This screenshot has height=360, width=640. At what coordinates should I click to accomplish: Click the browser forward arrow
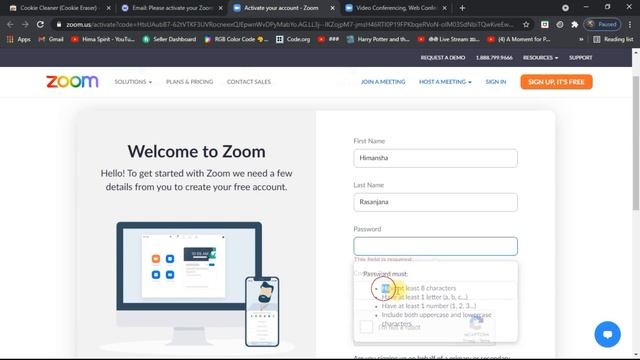25,24
